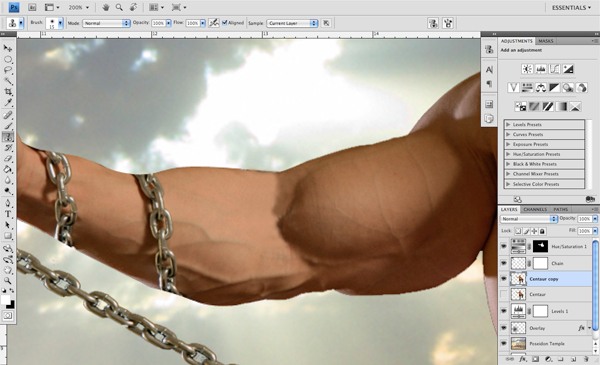Toggle the Aligned checkbox
This screenshot has height=365, width=600.
coord(225,23)
